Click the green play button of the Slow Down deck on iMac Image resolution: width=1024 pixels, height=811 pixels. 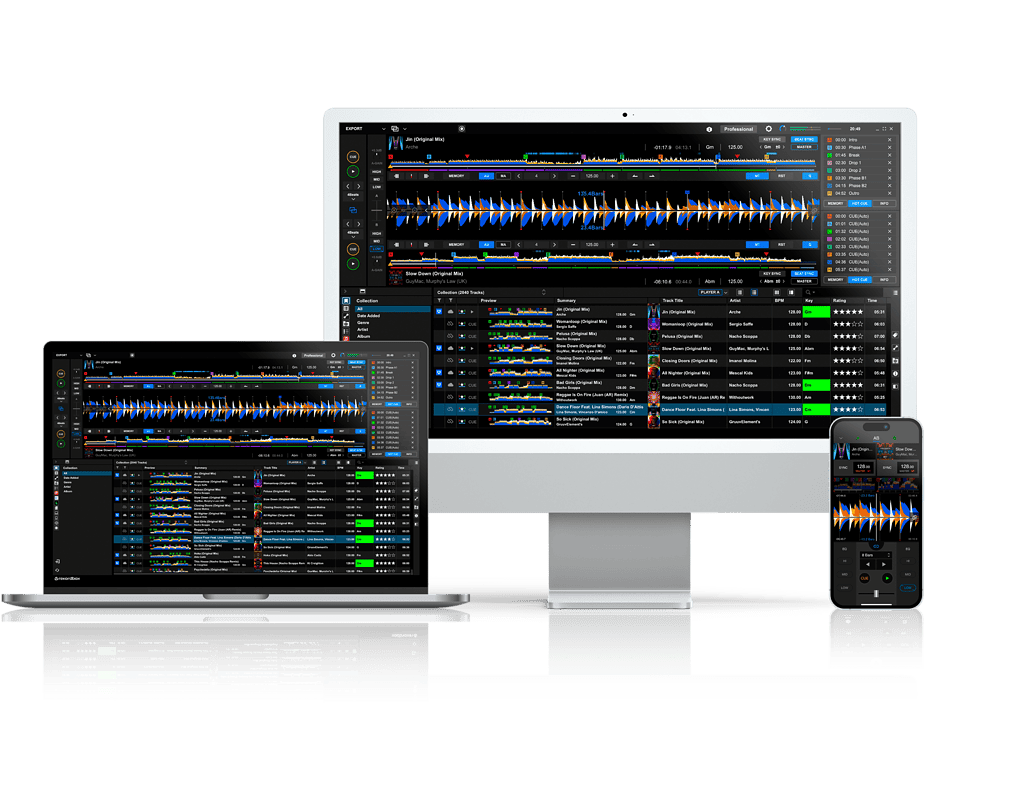353,264
